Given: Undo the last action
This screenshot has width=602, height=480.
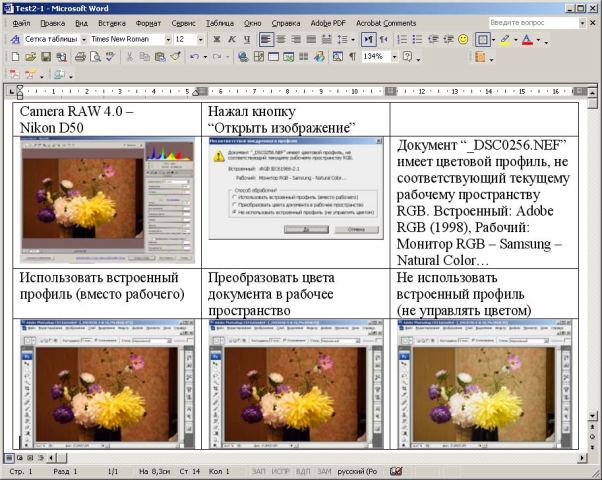Looking at the screenshot, I should 194,57.
